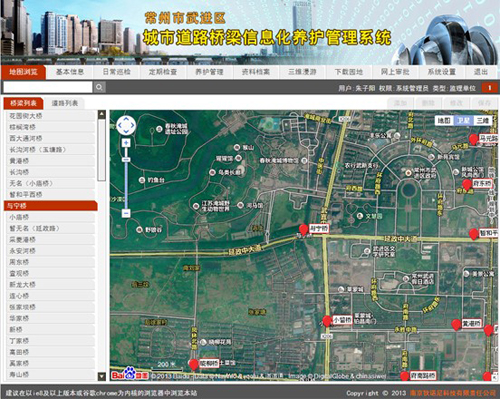Click the 野趣谷 point-of-interest icon
Screen dimensions: 500x399
140,230
